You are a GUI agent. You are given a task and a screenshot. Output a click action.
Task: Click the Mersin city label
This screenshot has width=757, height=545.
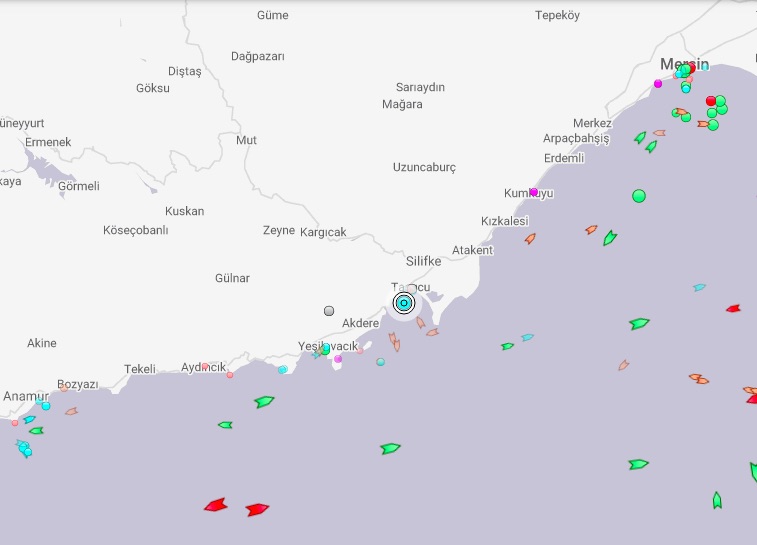pyautogui.click(x=684, y=64)
